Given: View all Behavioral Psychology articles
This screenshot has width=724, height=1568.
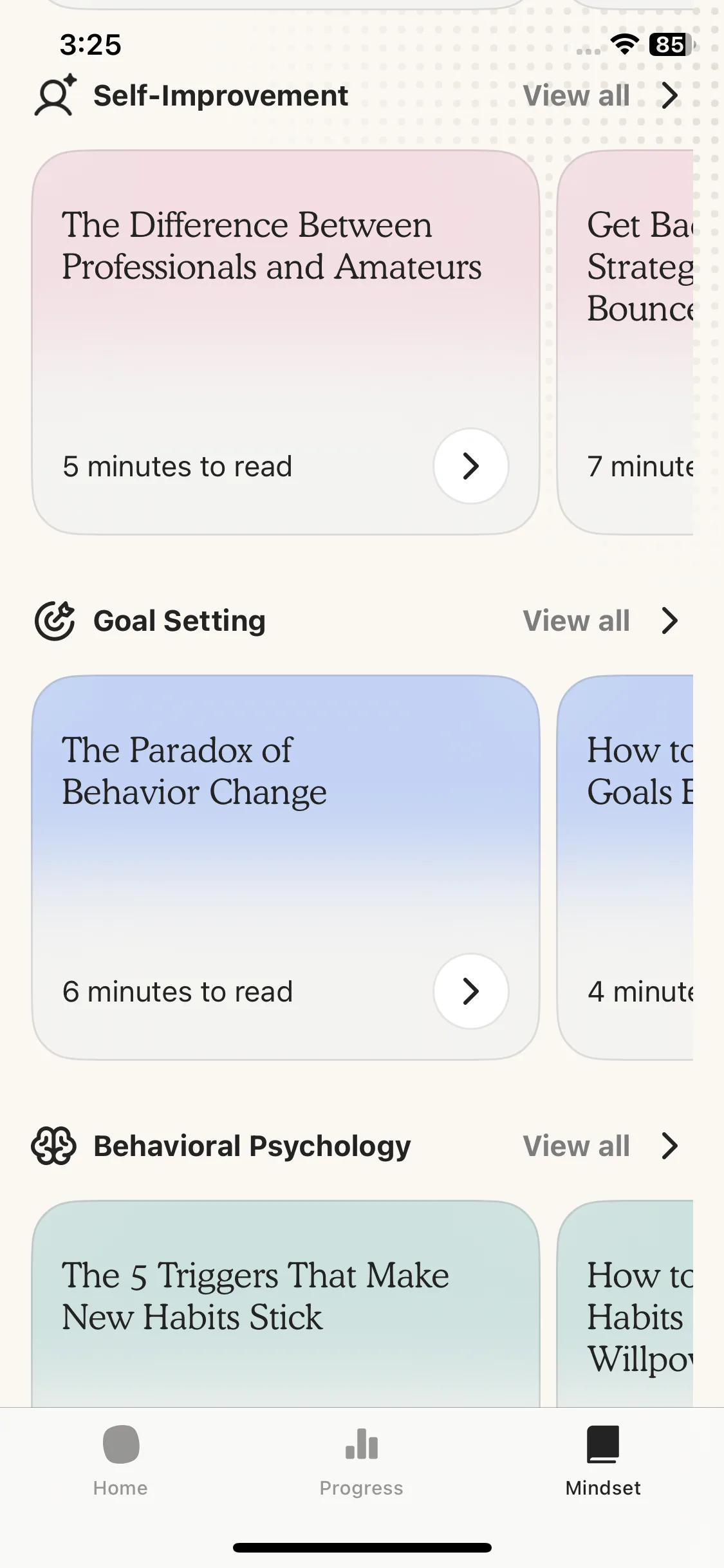Looking at the screenshot, I should tap(576, 1146).
